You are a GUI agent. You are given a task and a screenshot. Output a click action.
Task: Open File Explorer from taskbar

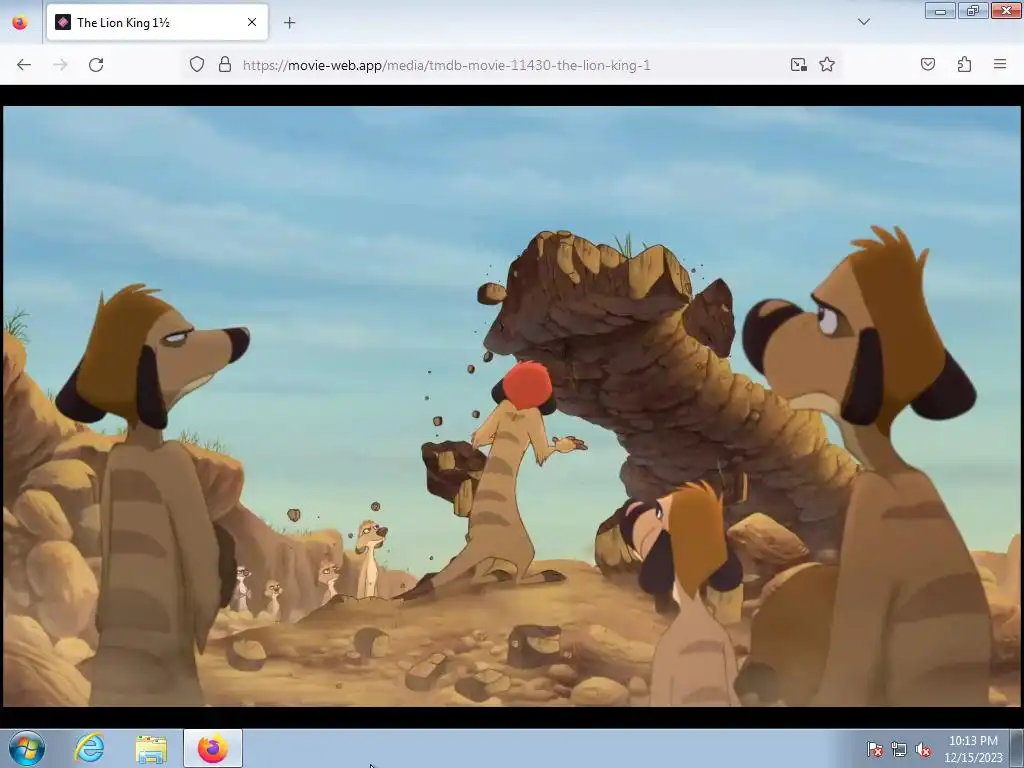click(151, 748)
